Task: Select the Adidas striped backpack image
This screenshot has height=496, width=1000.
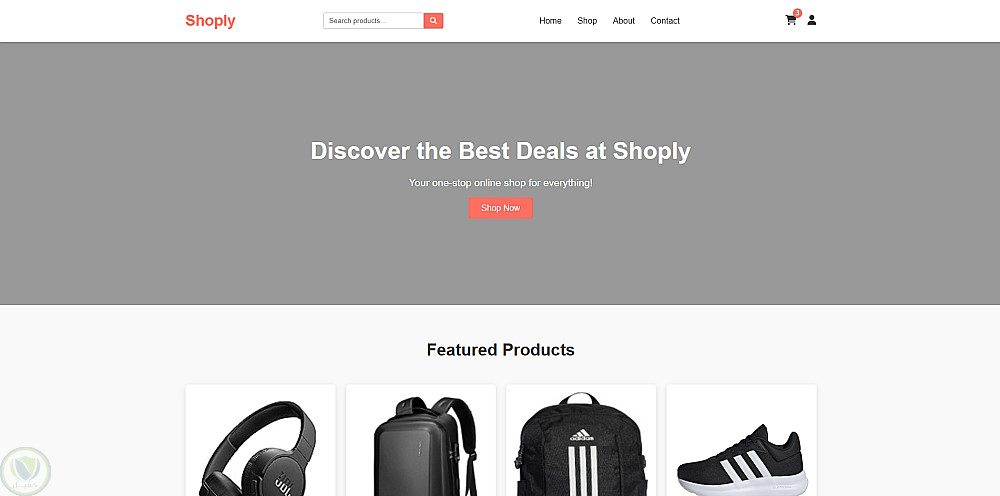Action: coord(581,445)
